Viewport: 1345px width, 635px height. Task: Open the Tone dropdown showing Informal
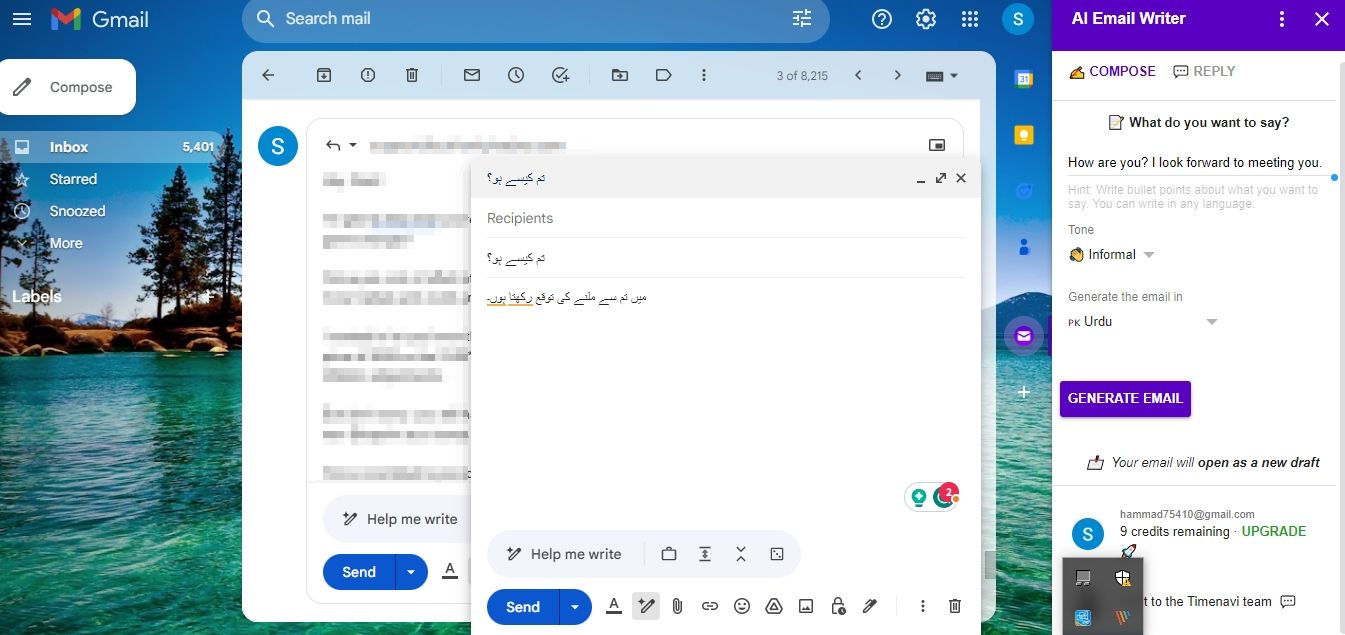point(1112,255)
